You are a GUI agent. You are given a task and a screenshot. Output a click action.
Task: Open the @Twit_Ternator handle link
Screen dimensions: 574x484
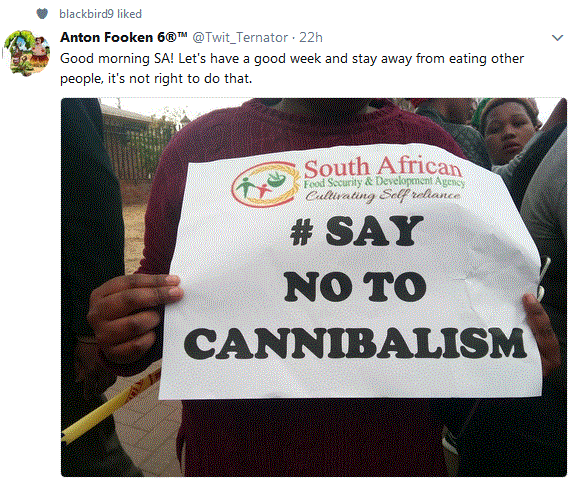click(240, 38)
